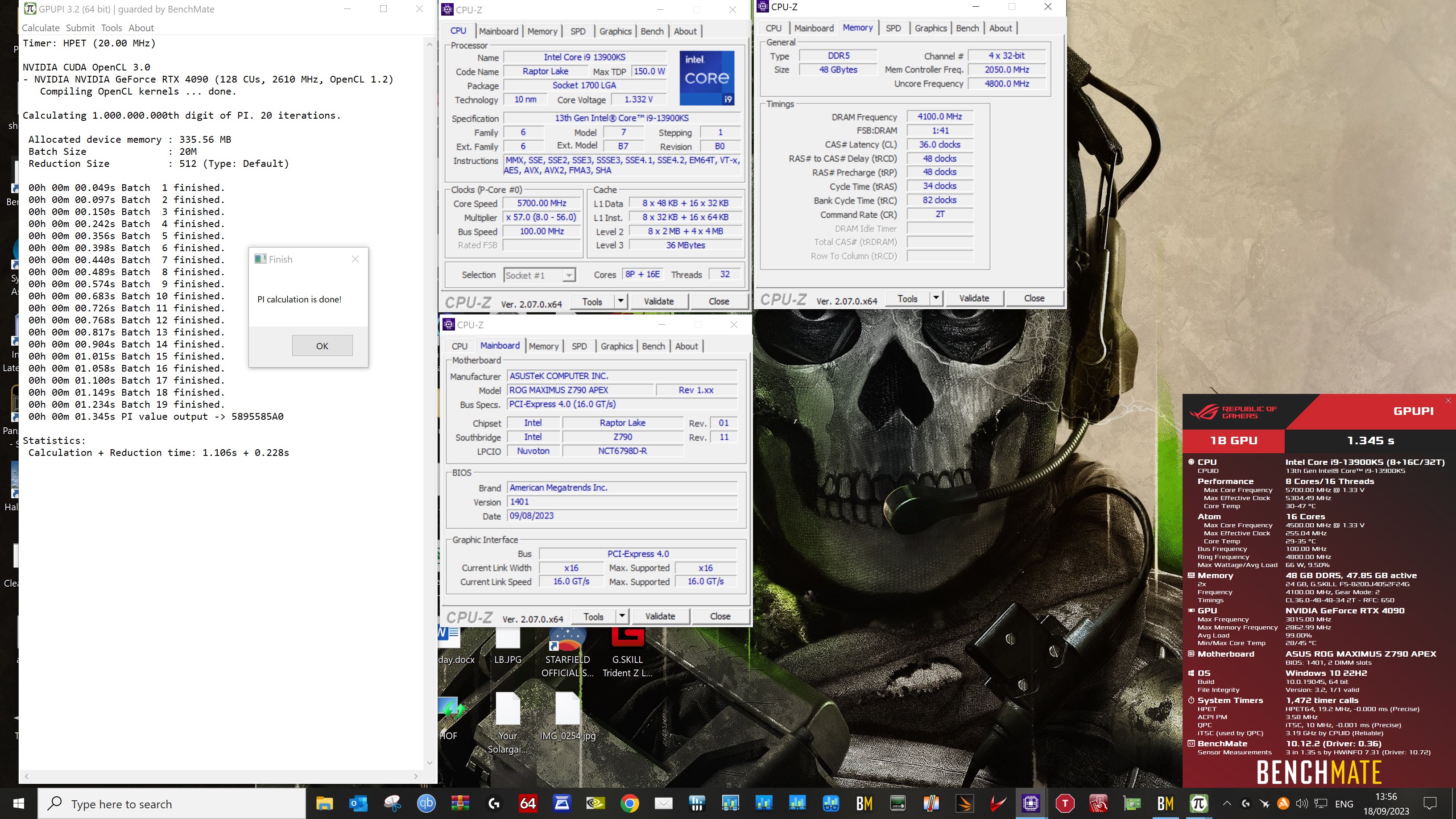Open the Calculate menu in GPUPI
Image resolution: width=1456 pixels, height=819 pixels.
point(40,28)
